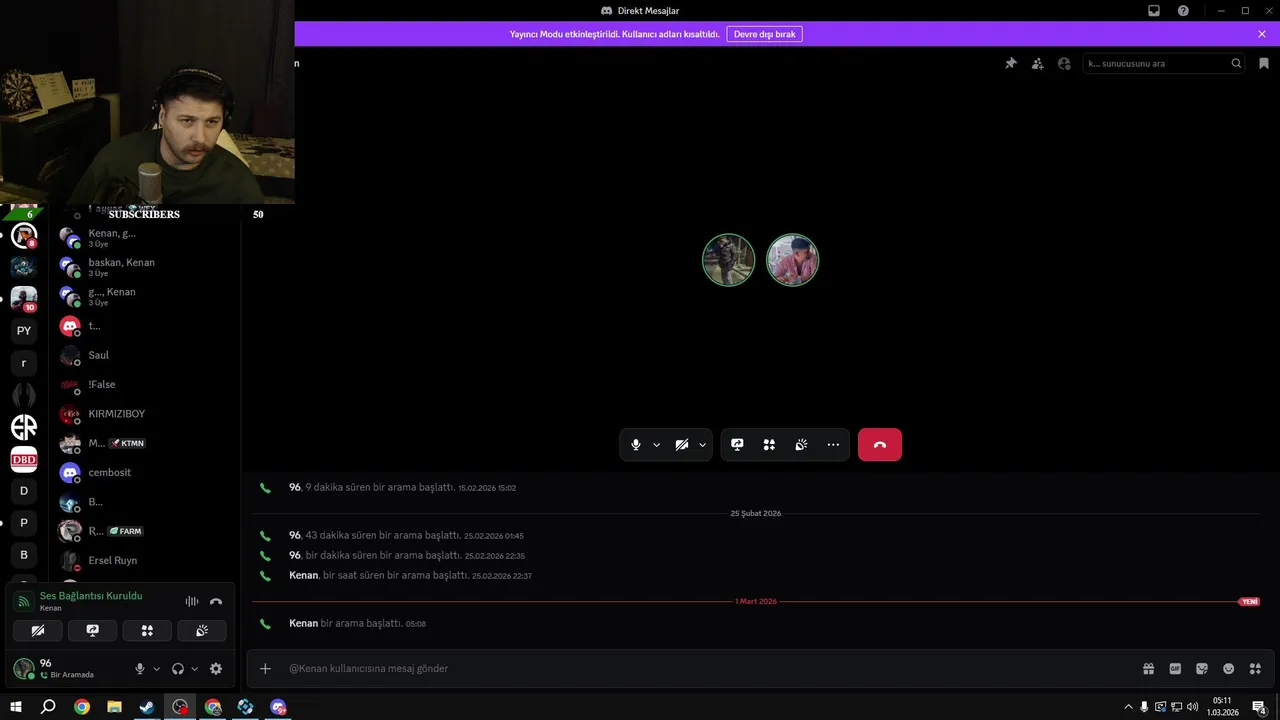Click right participant avatar in call
This screenshot has height=720, width=1280.
point(793,260)
